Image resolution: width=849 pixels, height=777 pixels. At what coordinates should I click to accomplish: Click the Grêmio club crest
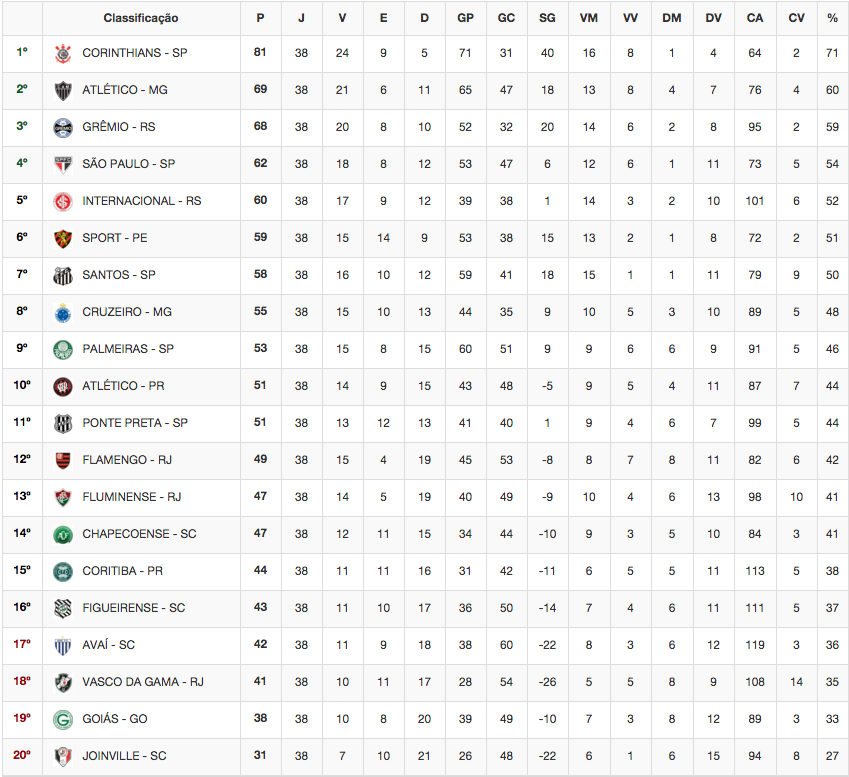coord(63,127)
